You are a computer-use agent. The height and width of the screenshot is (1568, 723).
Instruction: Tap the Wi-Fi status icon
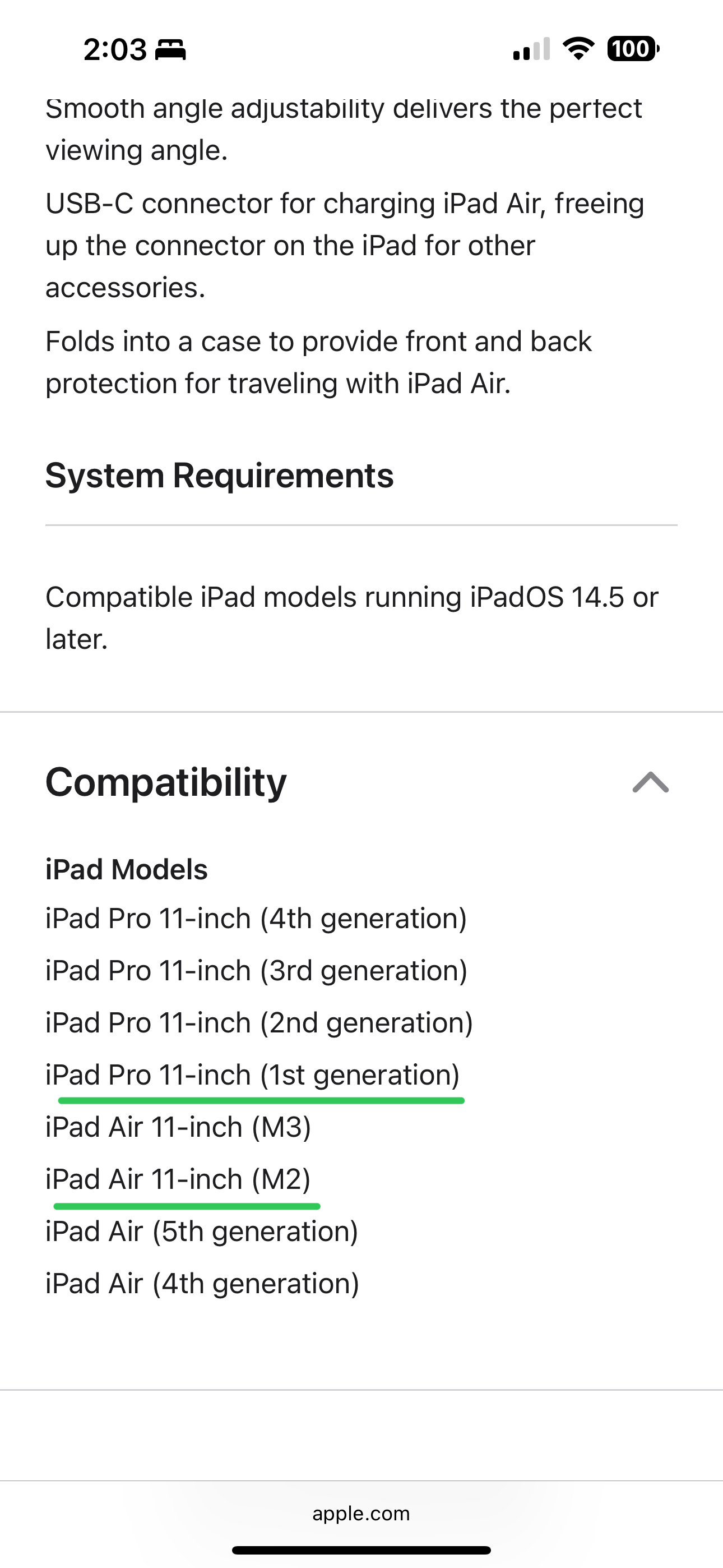578,49
